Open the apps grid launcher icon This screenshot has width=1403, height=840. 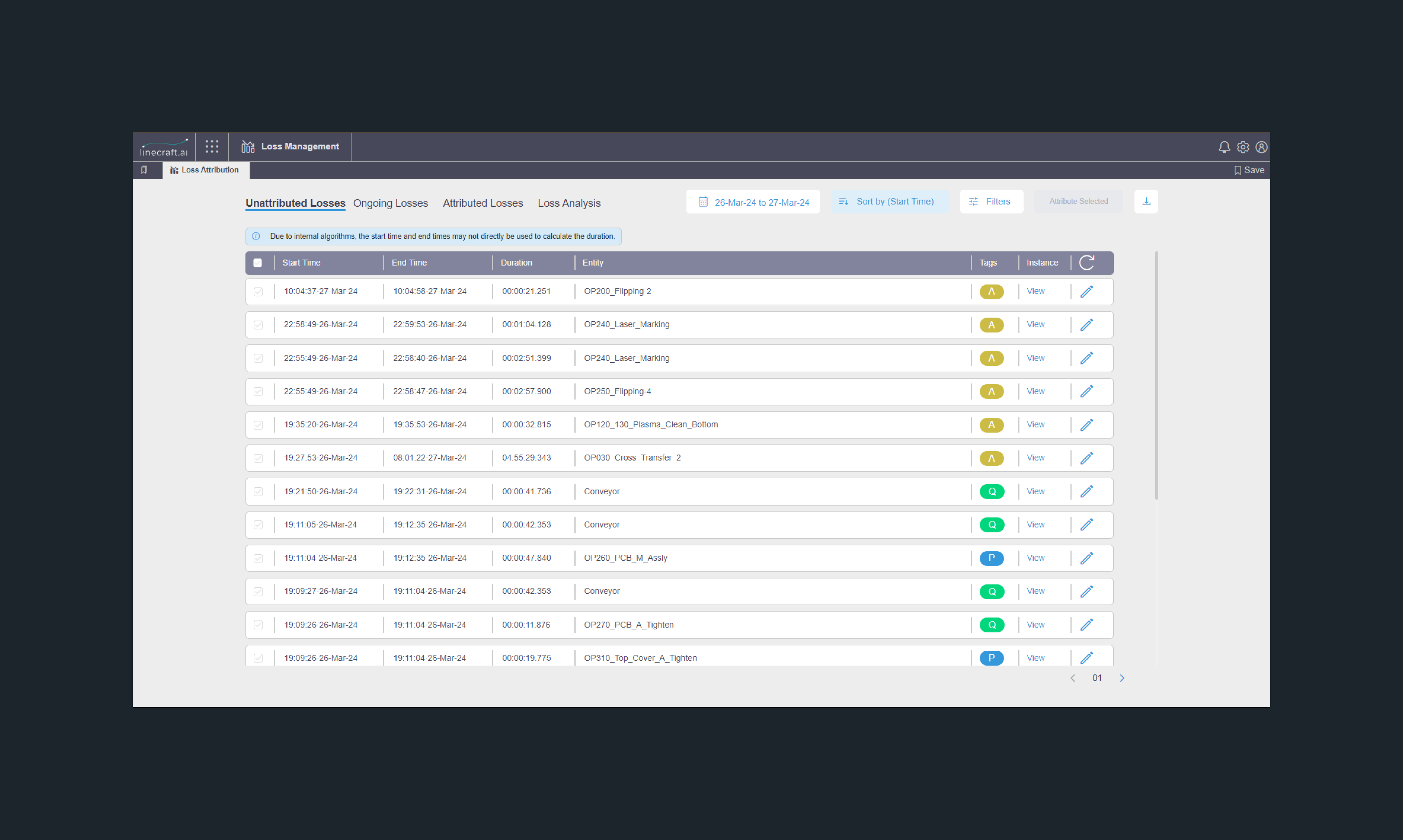coord(212,147)
